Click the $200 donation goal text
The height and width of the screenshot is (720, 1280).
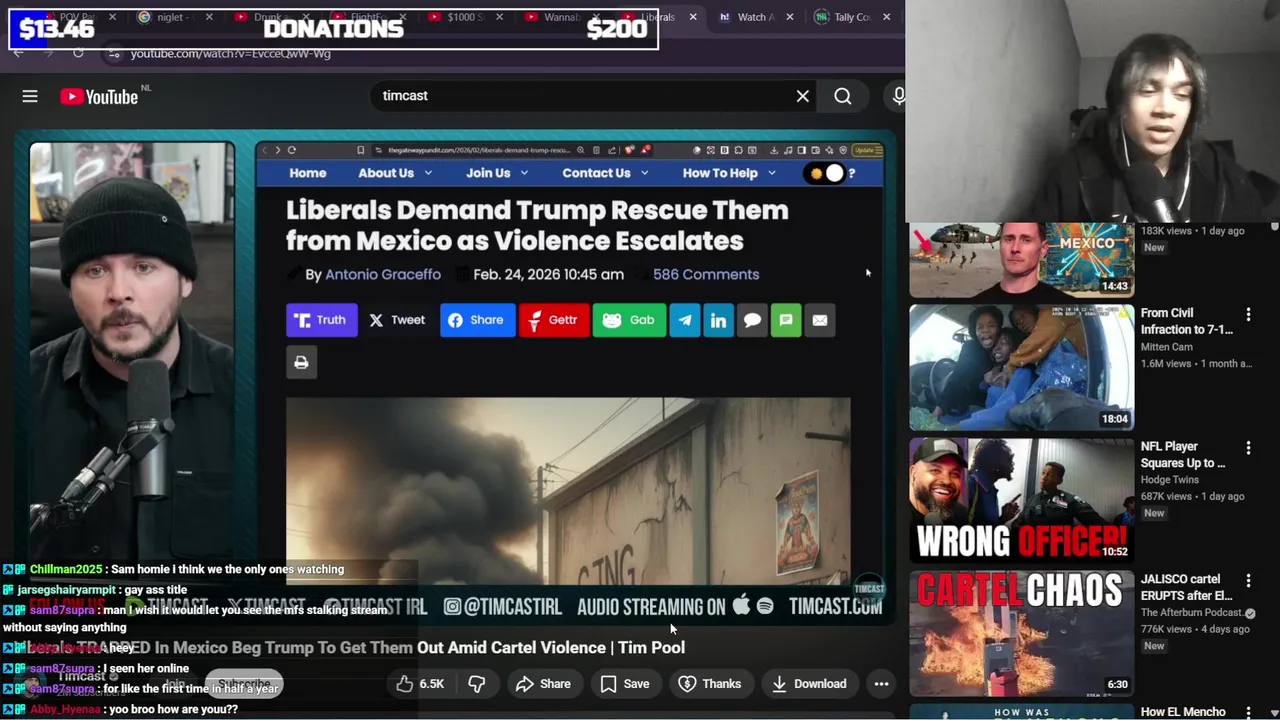pyautogui.click(x=617, y=29)
